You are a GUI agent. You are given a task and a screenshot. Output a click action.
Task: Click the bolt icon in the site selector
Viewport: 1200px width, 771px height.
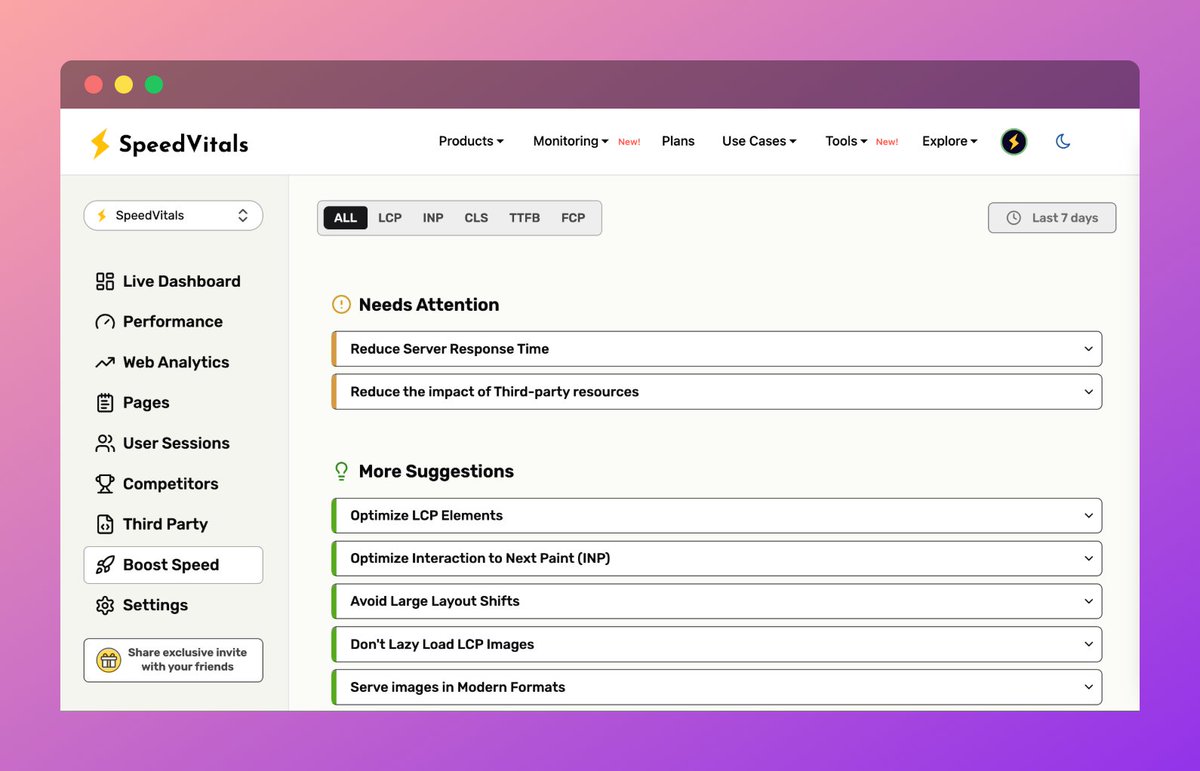point(101,216)
